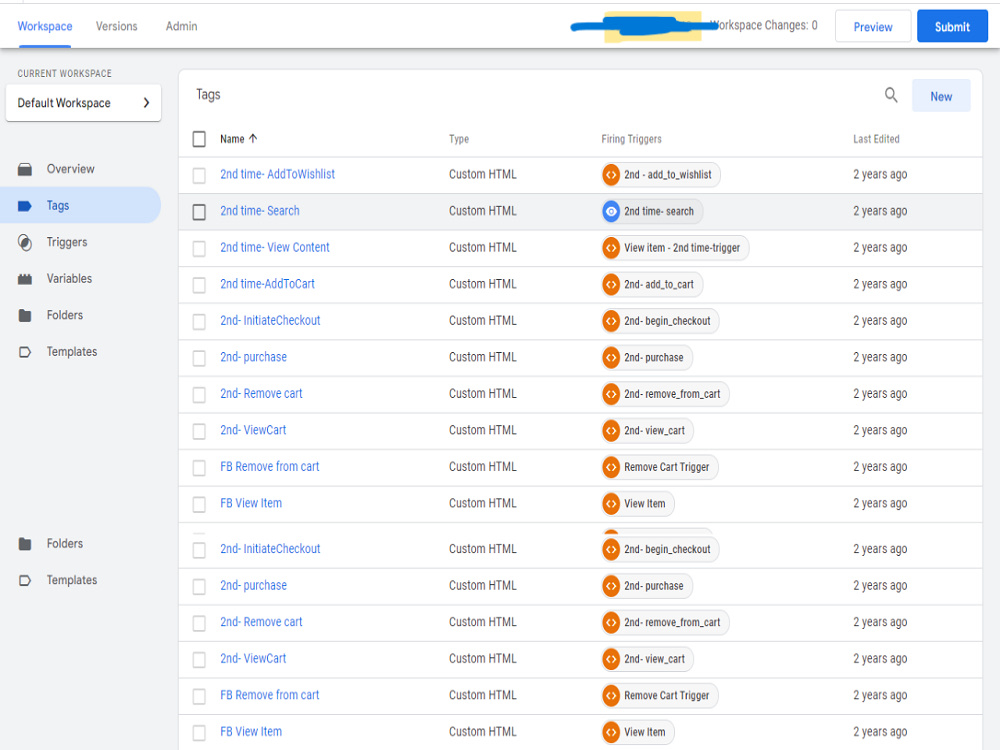Click the Type column header
This screenshot has height=750, width=1000.
pyautogui.click(x=459, y=139)
